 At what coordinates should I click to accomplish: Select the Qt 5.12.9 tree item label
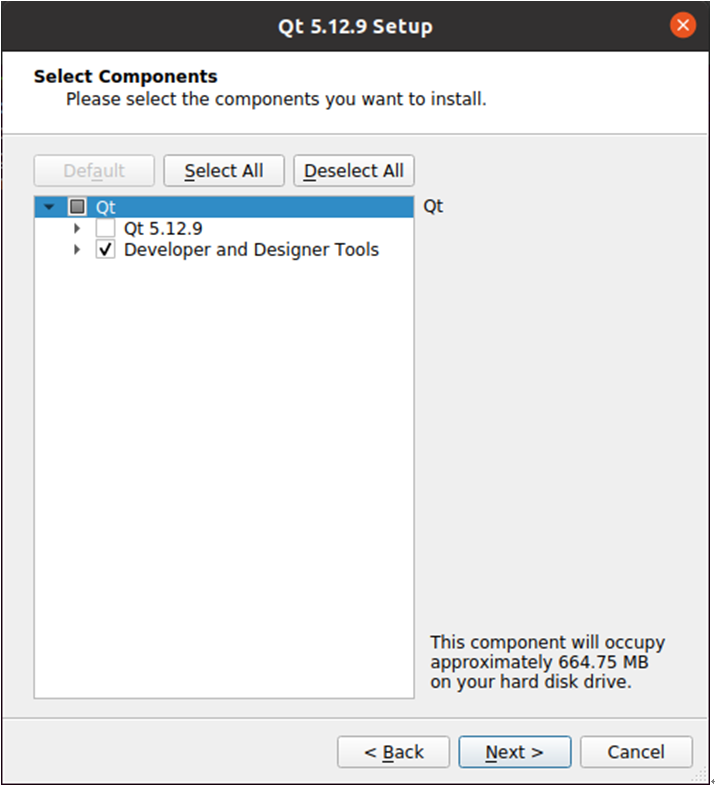point(163,228)
